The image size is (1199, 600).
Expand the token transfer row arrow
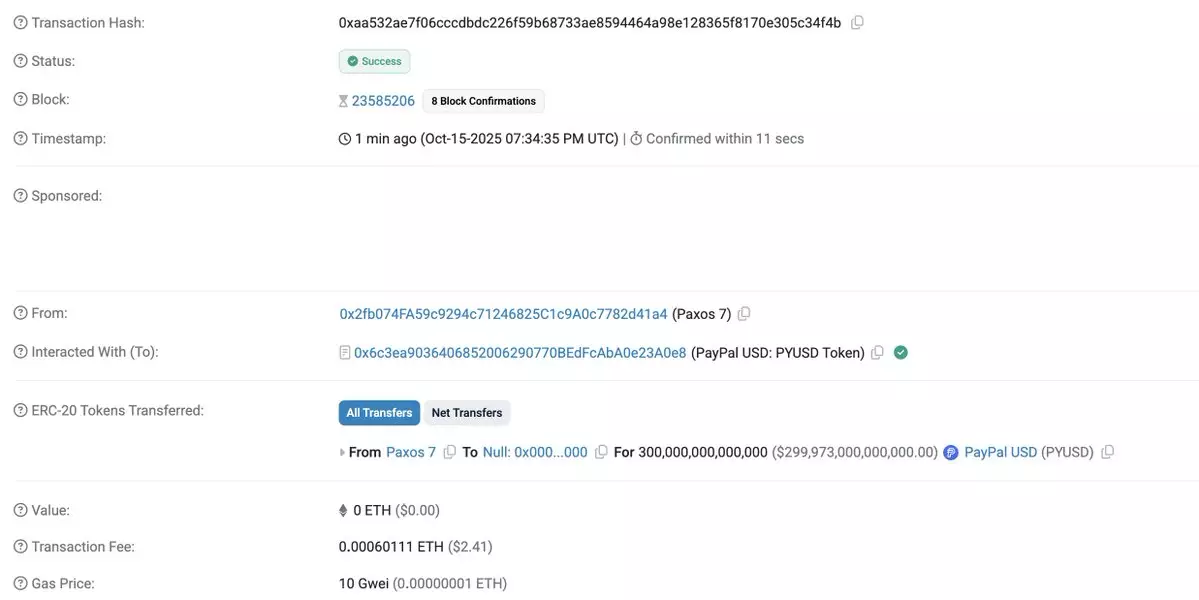pos(343,453)
